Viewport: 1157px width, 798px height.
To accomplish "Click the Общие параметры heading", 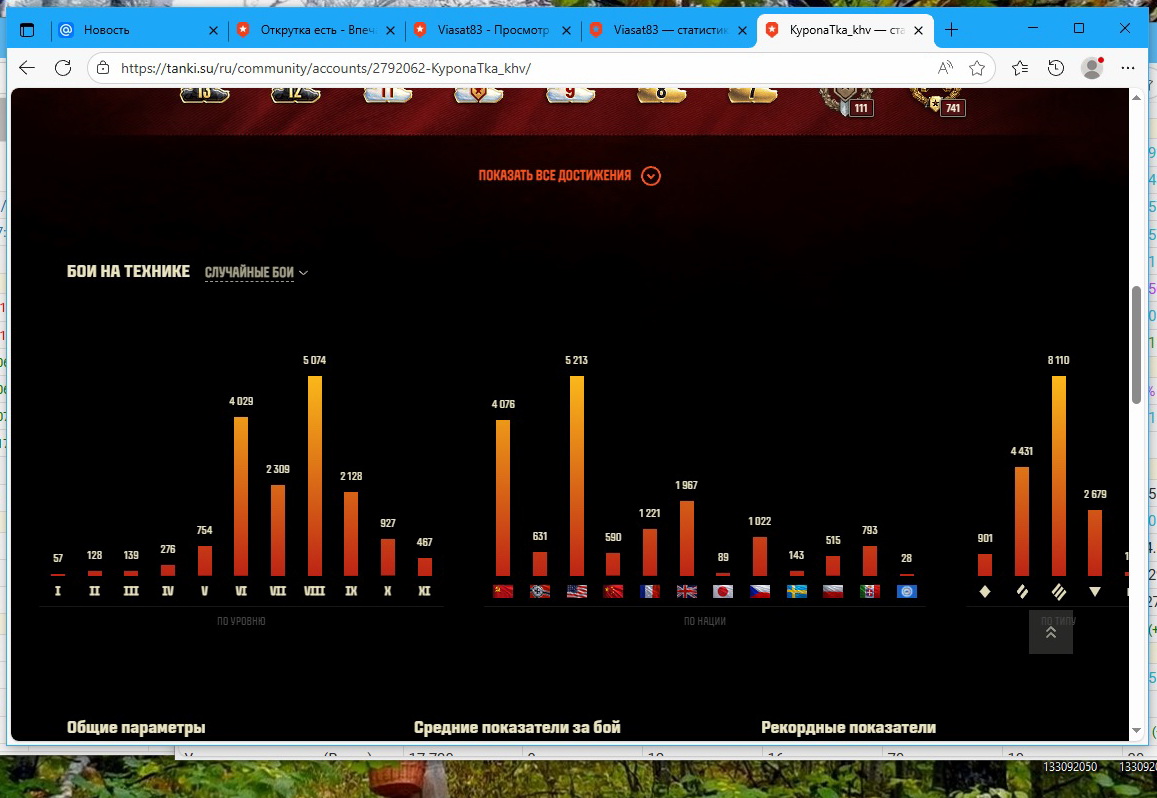I will [x=136, y=727].
